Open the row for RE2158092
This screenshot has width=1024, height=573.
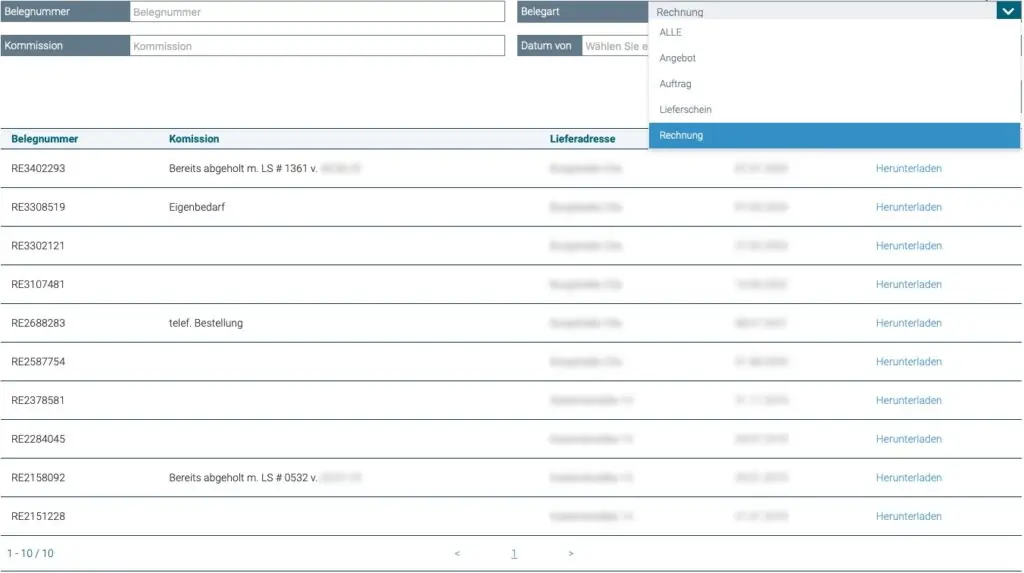(x=38, y=478)
